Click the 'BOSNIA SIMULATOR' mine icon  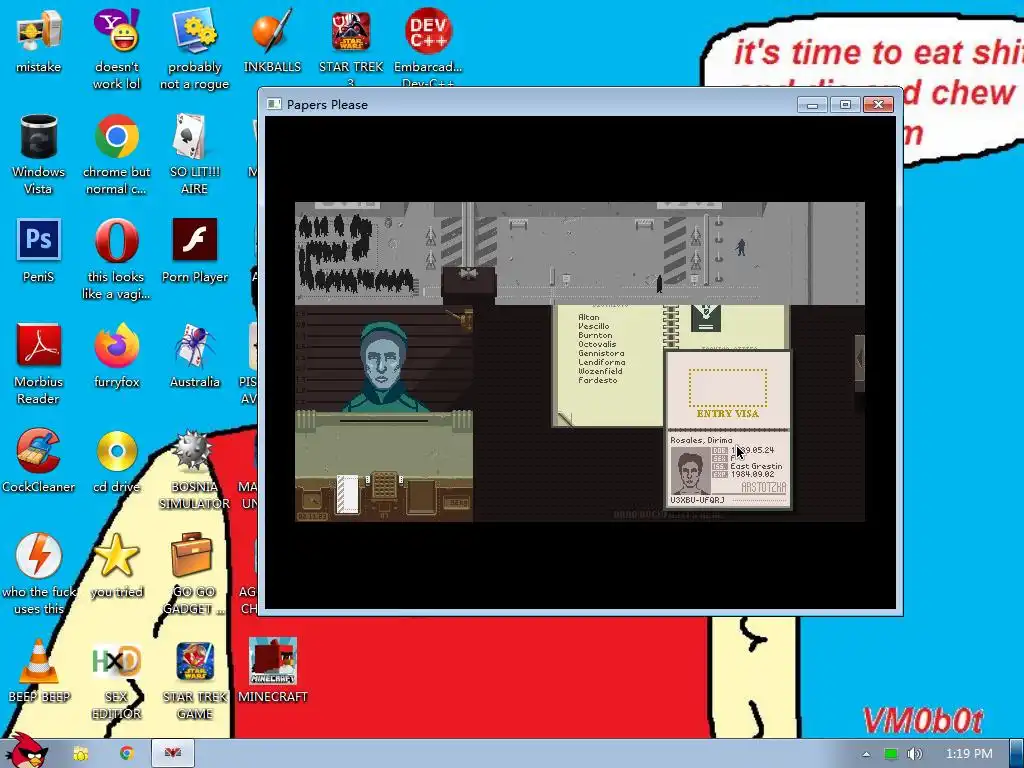[194, 469]
